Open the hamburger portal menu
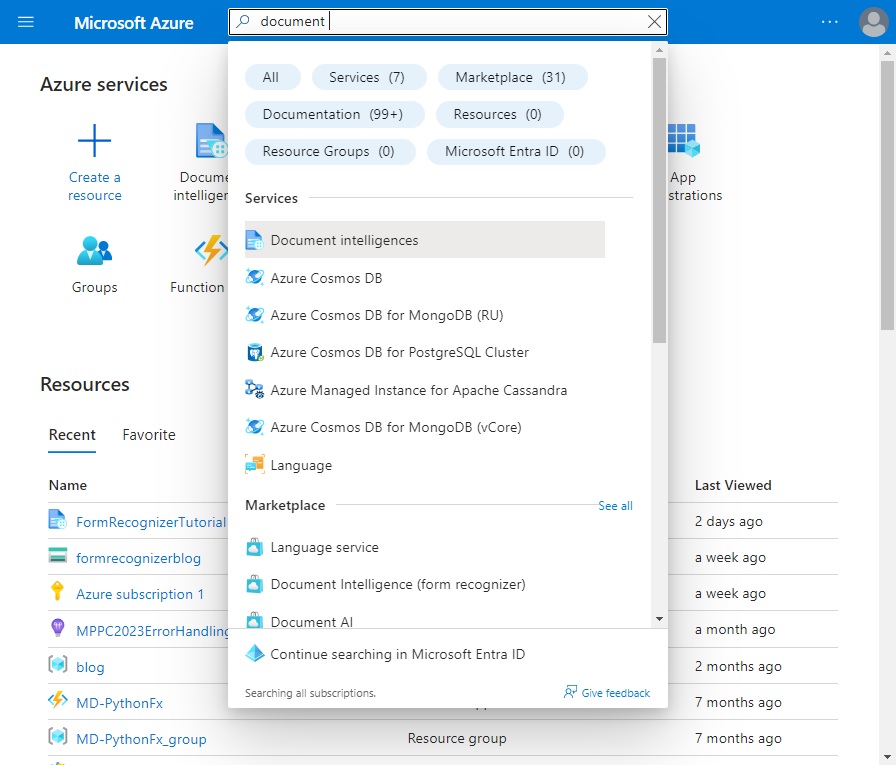Image resolution: width=896 pixels, height=765 pixels. (26, 22)
